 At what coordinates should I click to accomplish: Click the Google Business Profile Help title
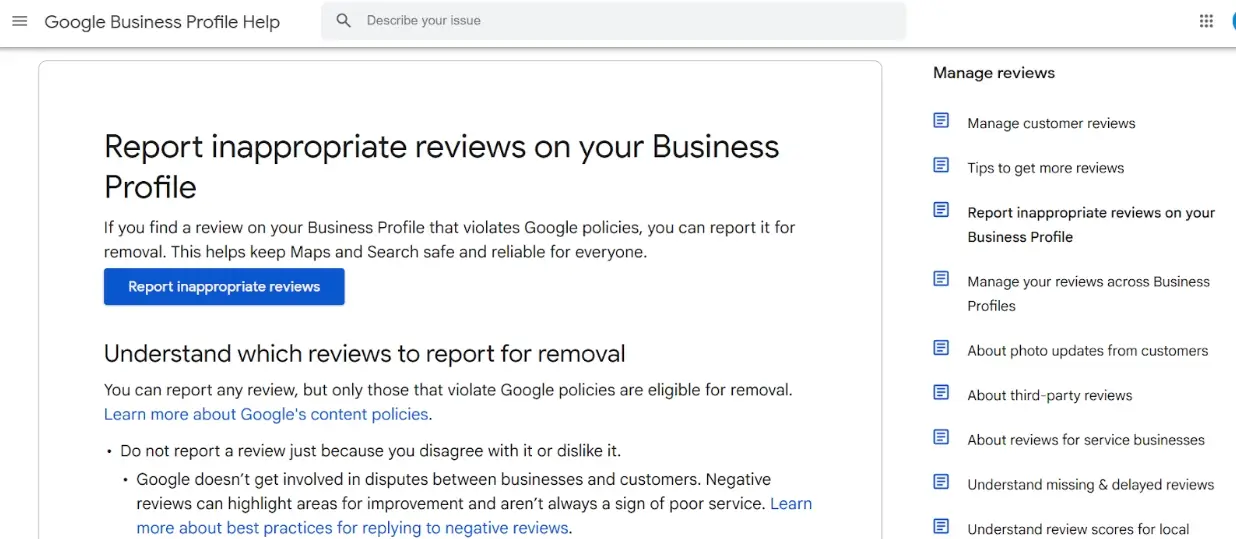point(162,22)
